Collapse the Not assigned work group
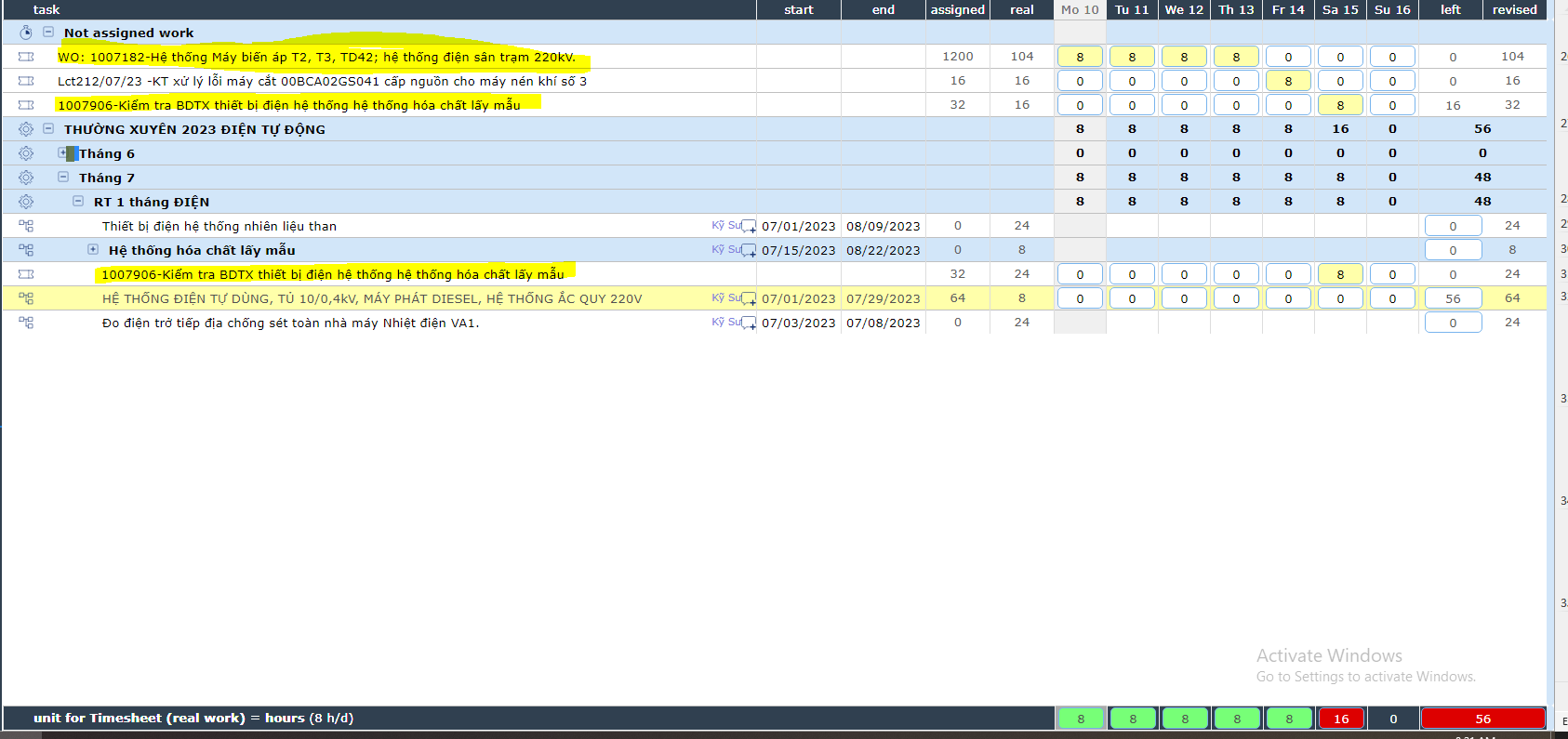 pyautogui.click(x=48, y=33)
